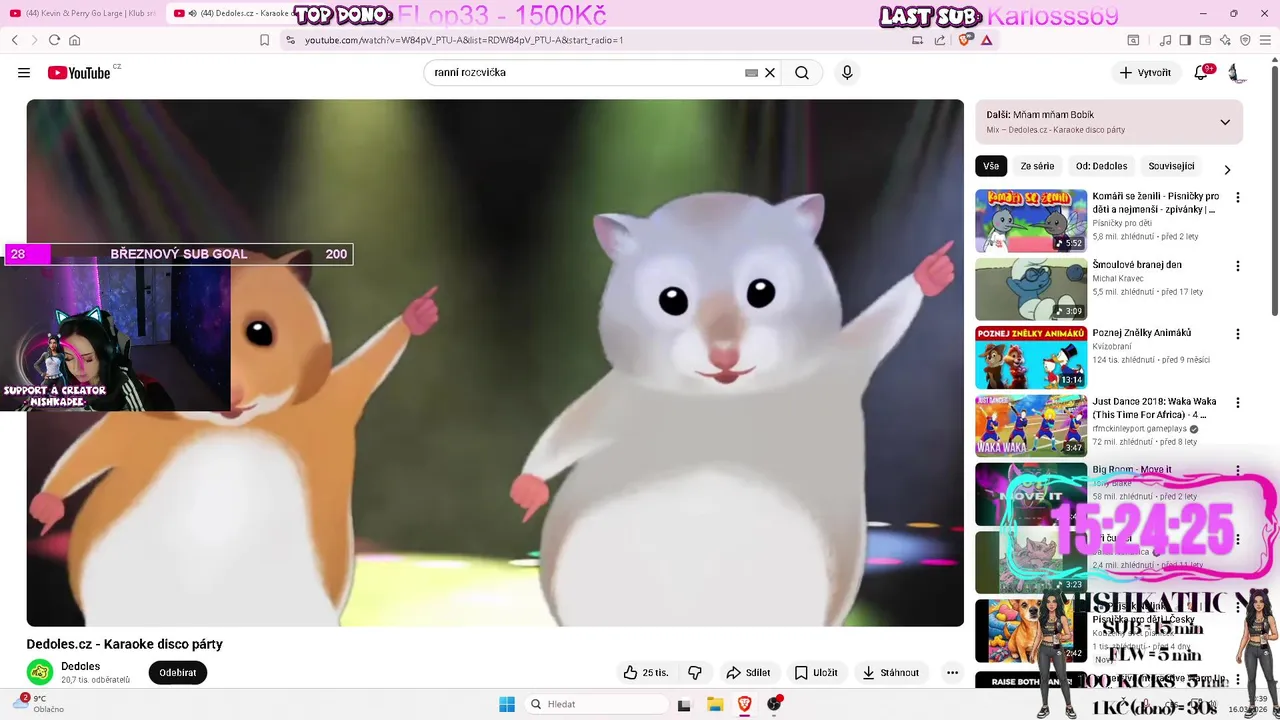The width and height of the screenshot is (1280, 720).
Task: Open the Brave browser taskbar icon
Action: tap(744, 704)
